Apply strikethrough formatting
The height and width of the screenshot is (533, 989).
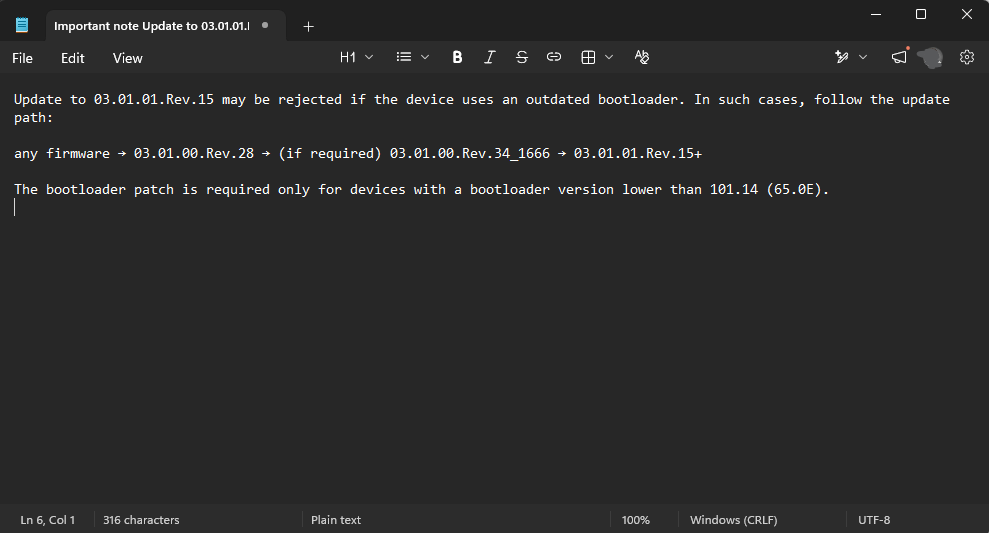point(522,57)
